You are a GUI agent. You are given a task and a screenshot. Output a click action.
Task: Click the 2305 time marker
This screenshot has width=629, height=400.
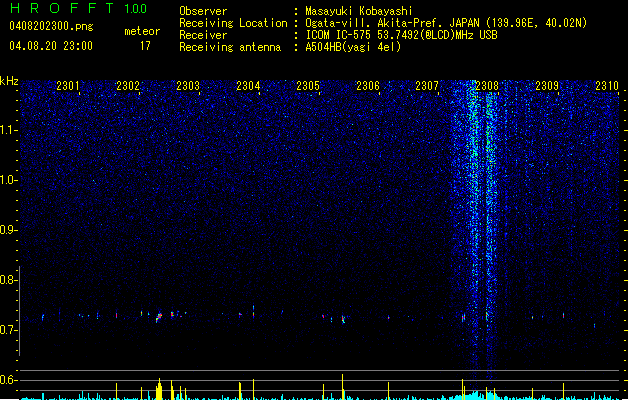coord(308,86)
